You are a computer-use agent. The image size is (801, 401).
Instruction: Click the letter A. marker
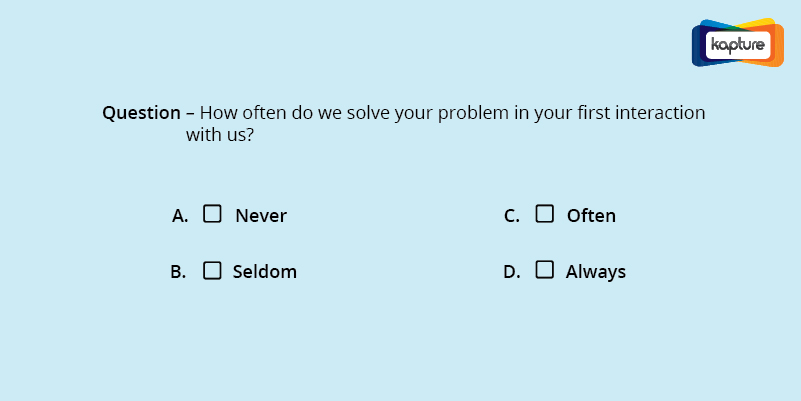point(180,216)
